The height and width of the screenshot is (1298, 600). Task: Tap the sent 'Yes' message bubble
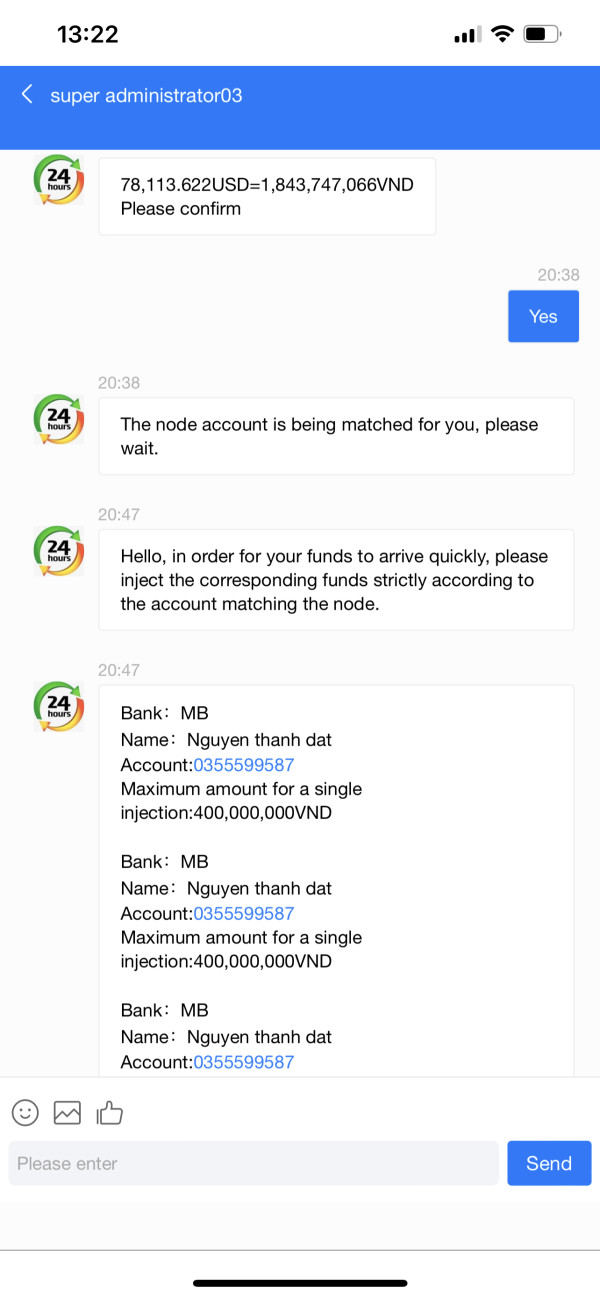(543, 316)
